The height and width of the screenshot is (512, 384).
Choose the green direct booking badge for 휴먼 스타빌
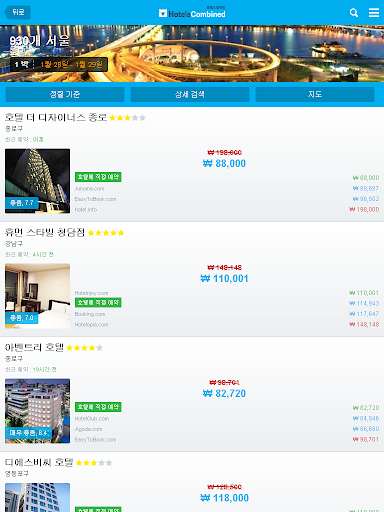[x=98, y=302]
